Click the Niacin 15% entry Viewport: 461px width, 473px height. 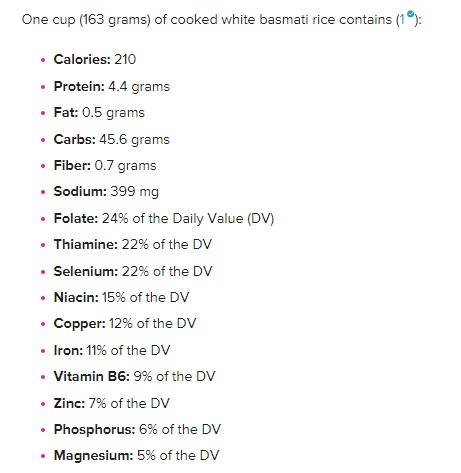[x=121, y=297]
